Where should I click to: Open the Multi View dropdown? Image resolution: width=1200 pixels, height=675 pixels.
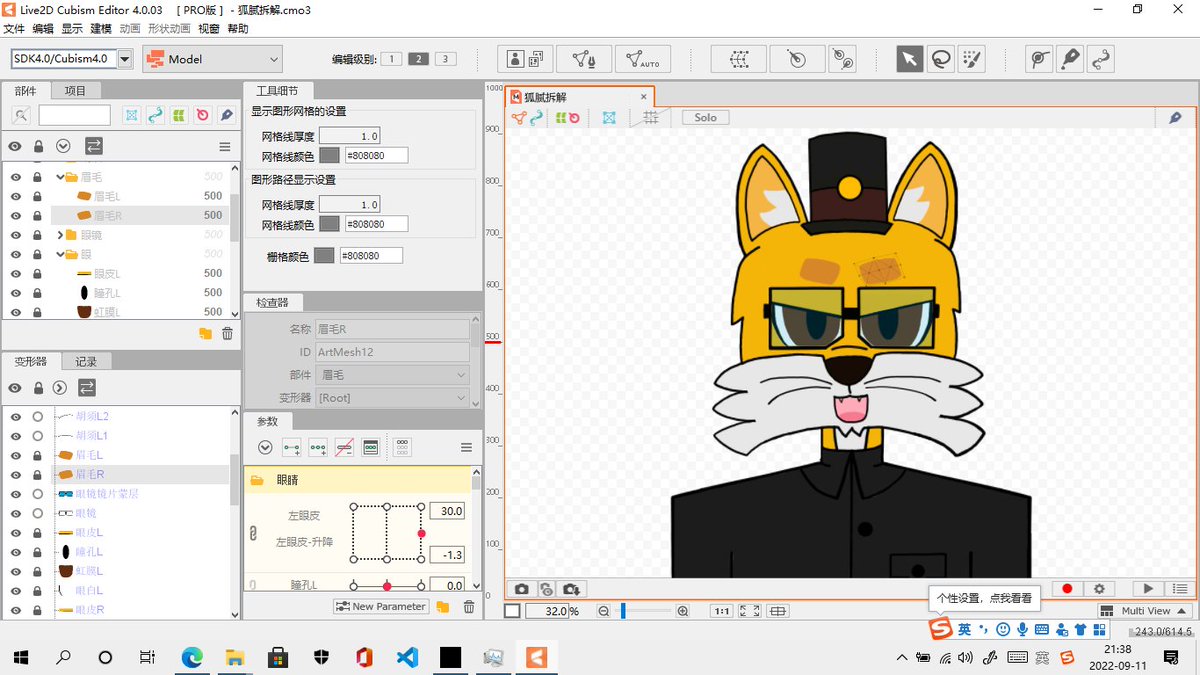coord(1144,611)
